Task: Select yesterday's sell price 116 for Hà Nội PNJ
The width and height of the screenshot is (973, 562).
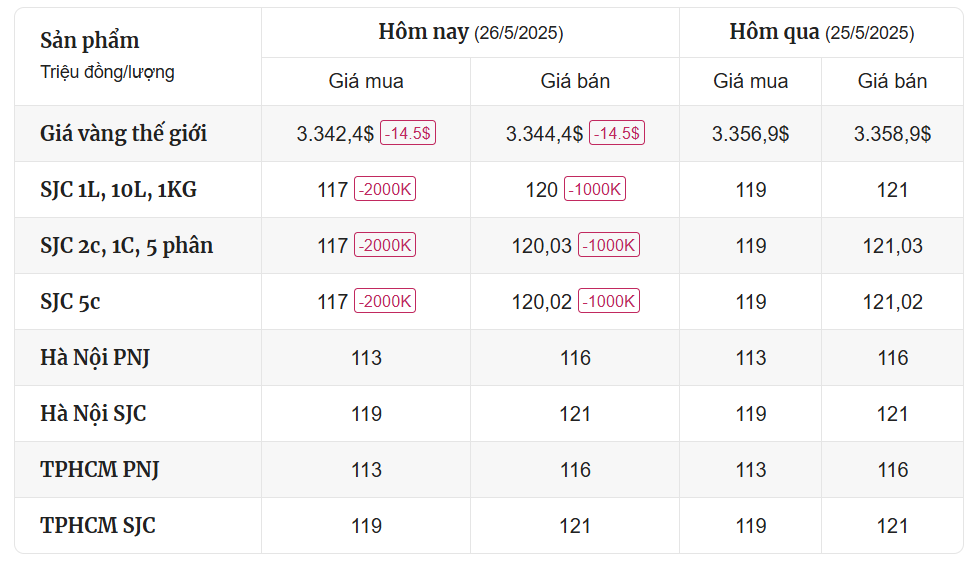Action: point(892,358)
